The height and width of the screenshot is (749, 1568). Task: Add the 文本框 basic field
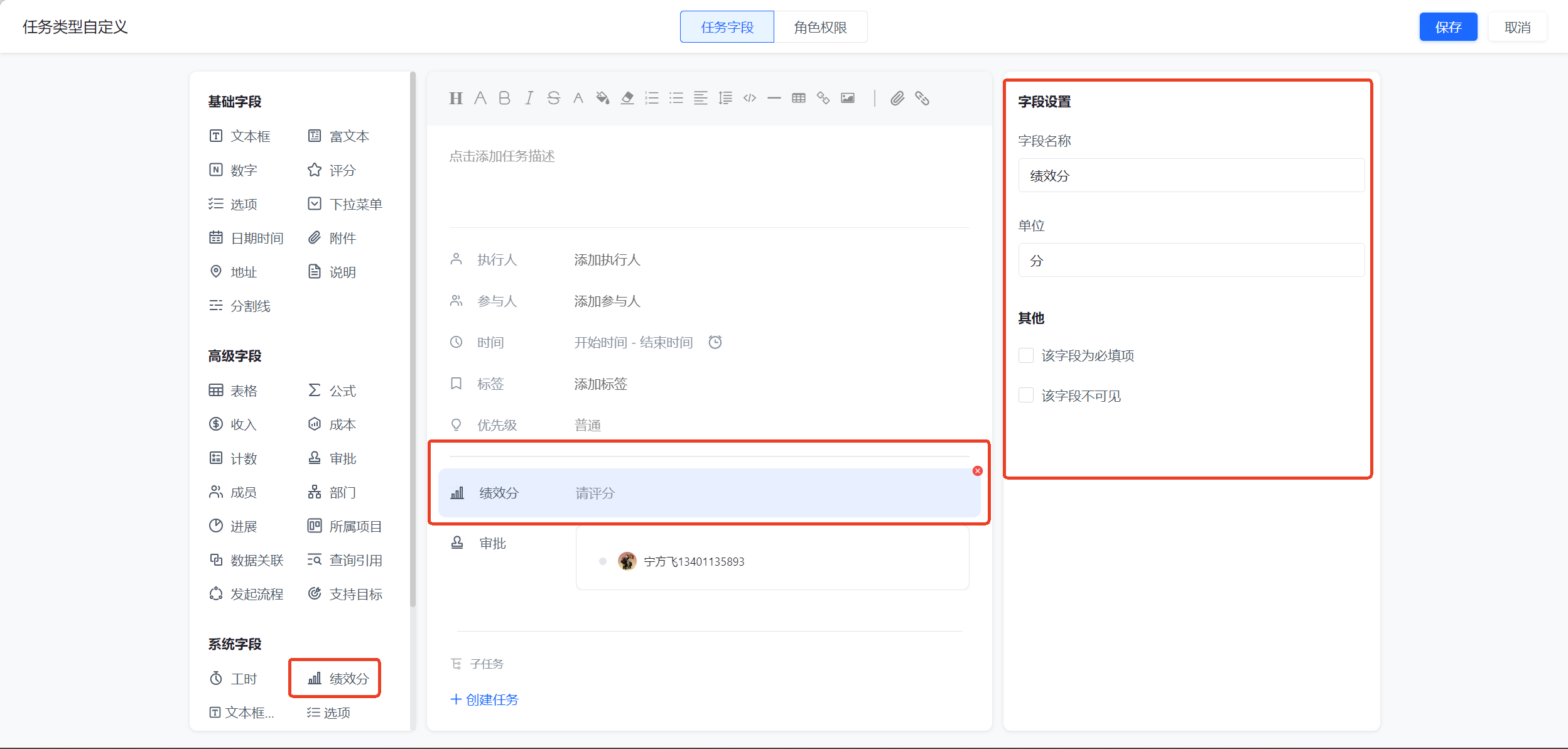tap(240, 136)
